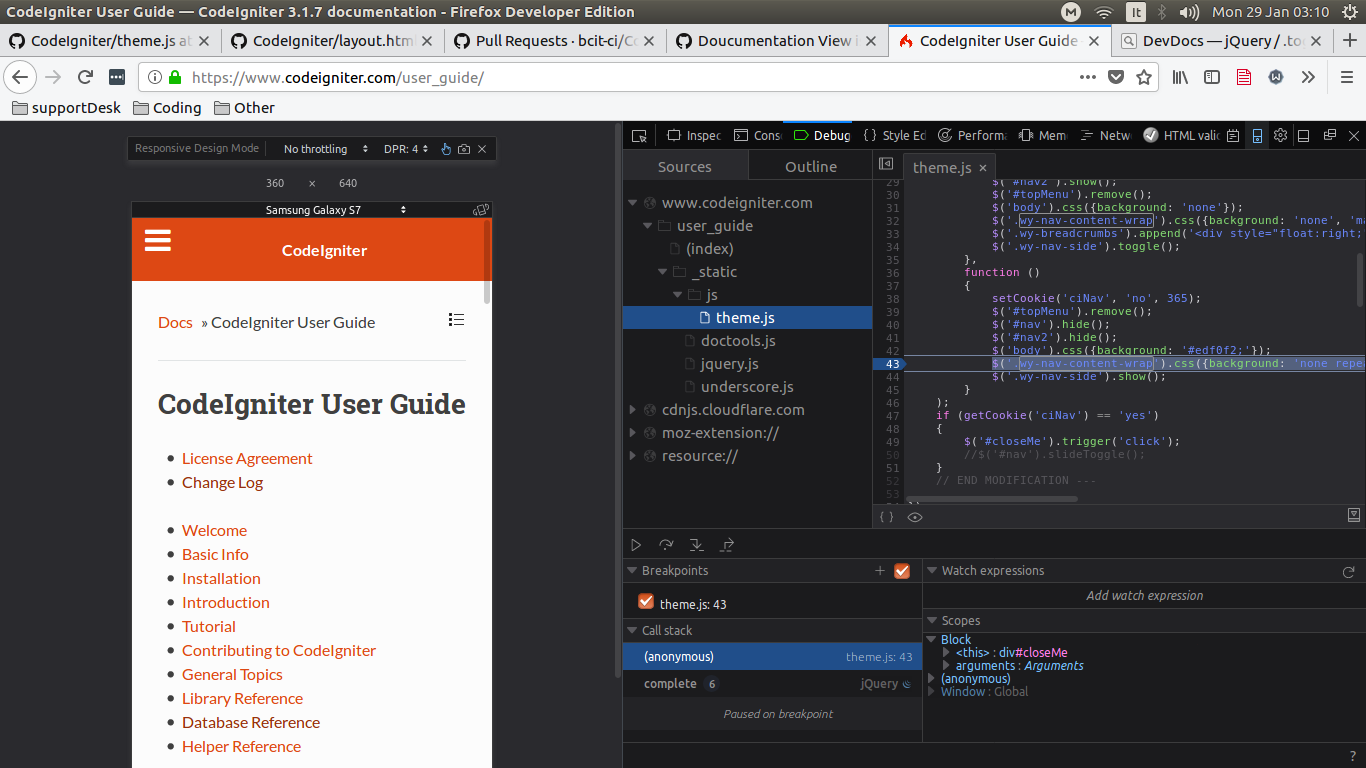Screen dimensions: 1366x768
Task: Switch to the Outline tab
Action: click(x=811, y=167)
